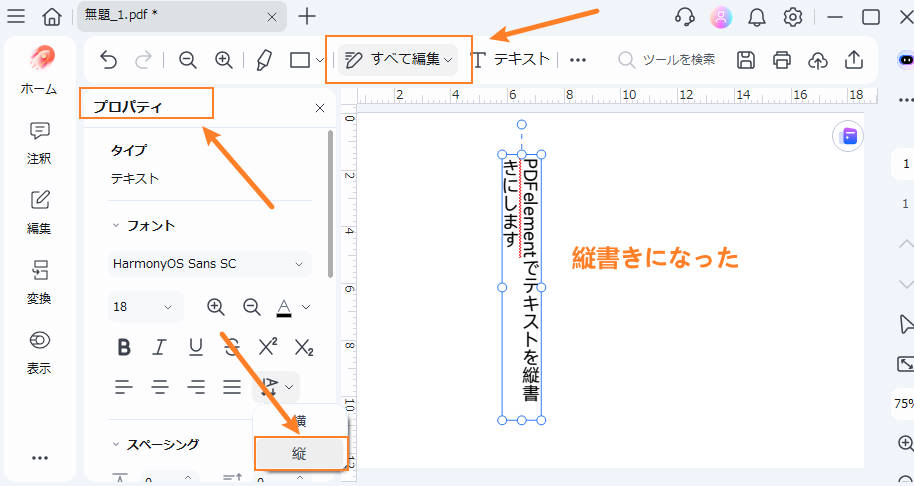Close the プロパティ panel

coord(319,108)
